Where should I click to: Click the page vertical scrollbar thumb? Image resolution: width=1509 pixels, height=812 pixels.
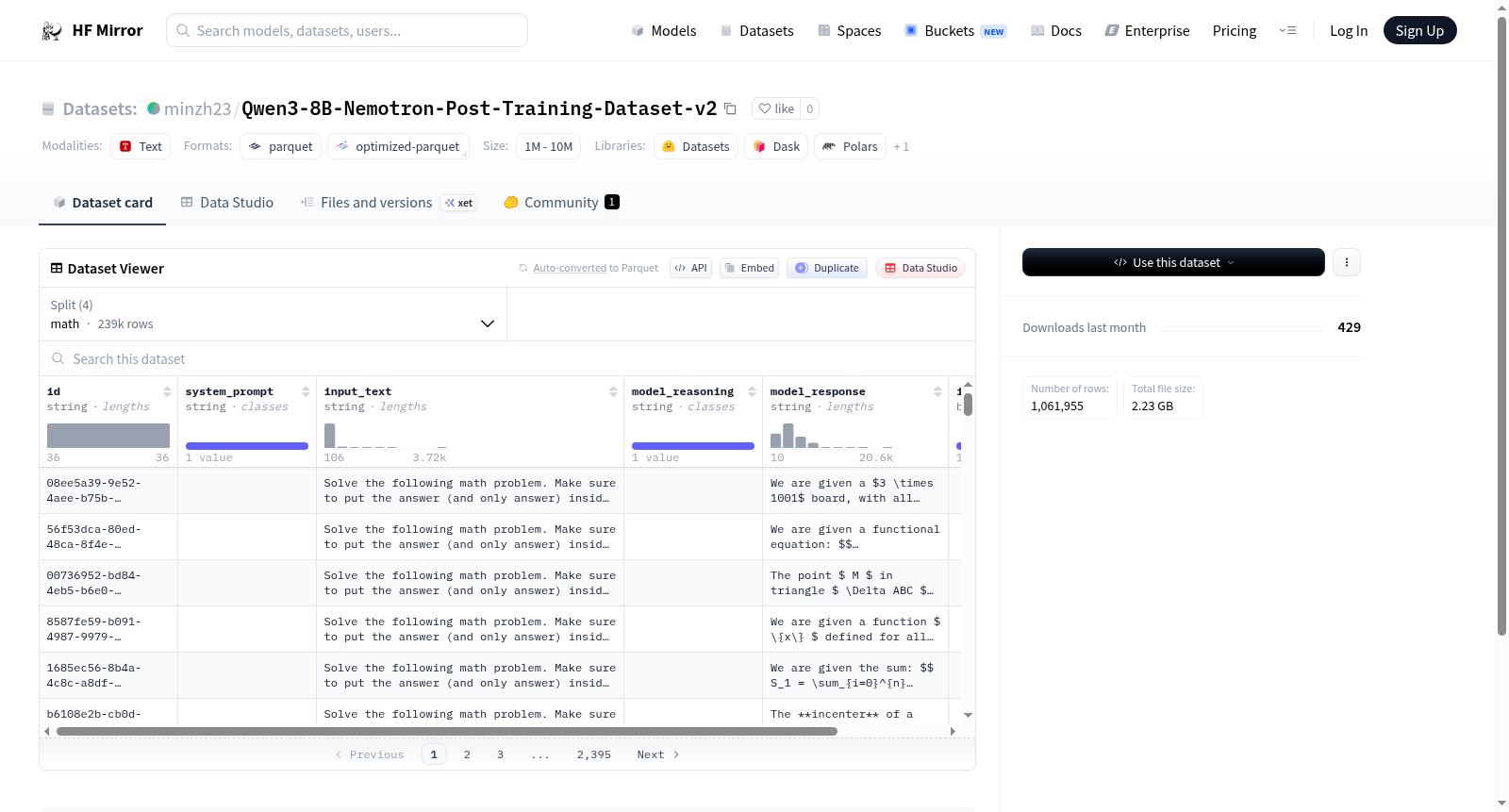(x=1501, y=325)
